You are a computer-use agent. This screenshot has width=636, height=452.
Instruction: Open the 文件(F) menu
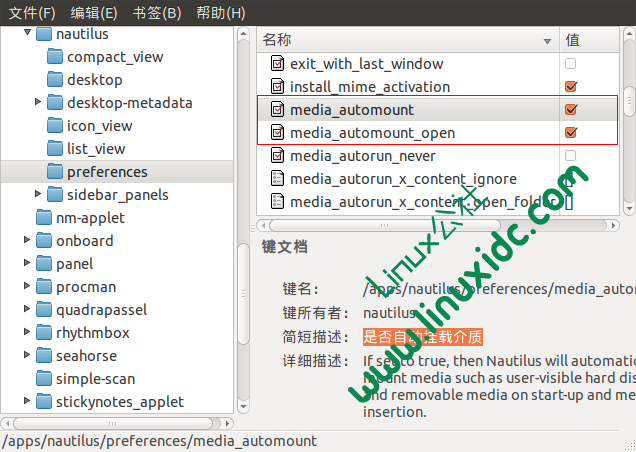click(x=32, y=13)
